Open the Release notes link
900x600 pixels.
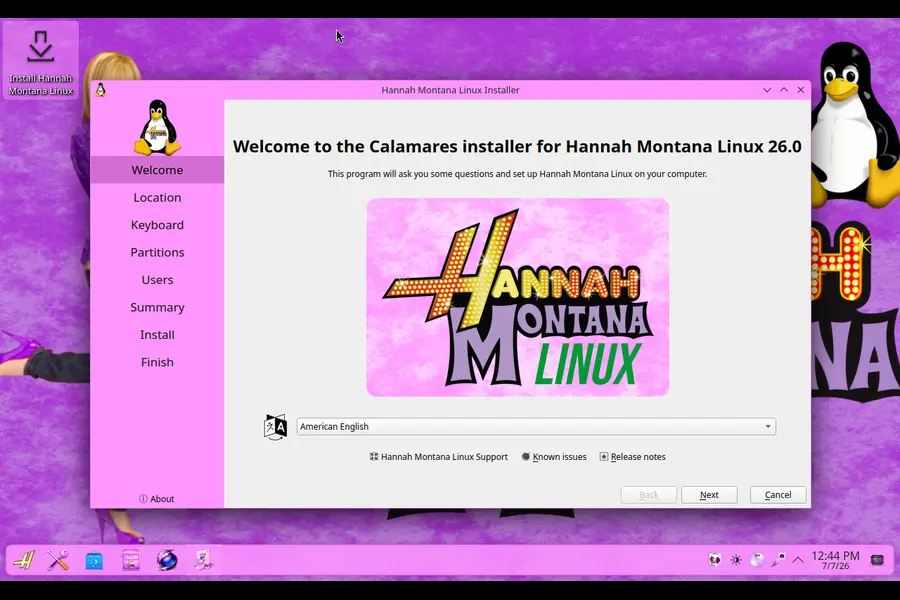pos(633,457)
